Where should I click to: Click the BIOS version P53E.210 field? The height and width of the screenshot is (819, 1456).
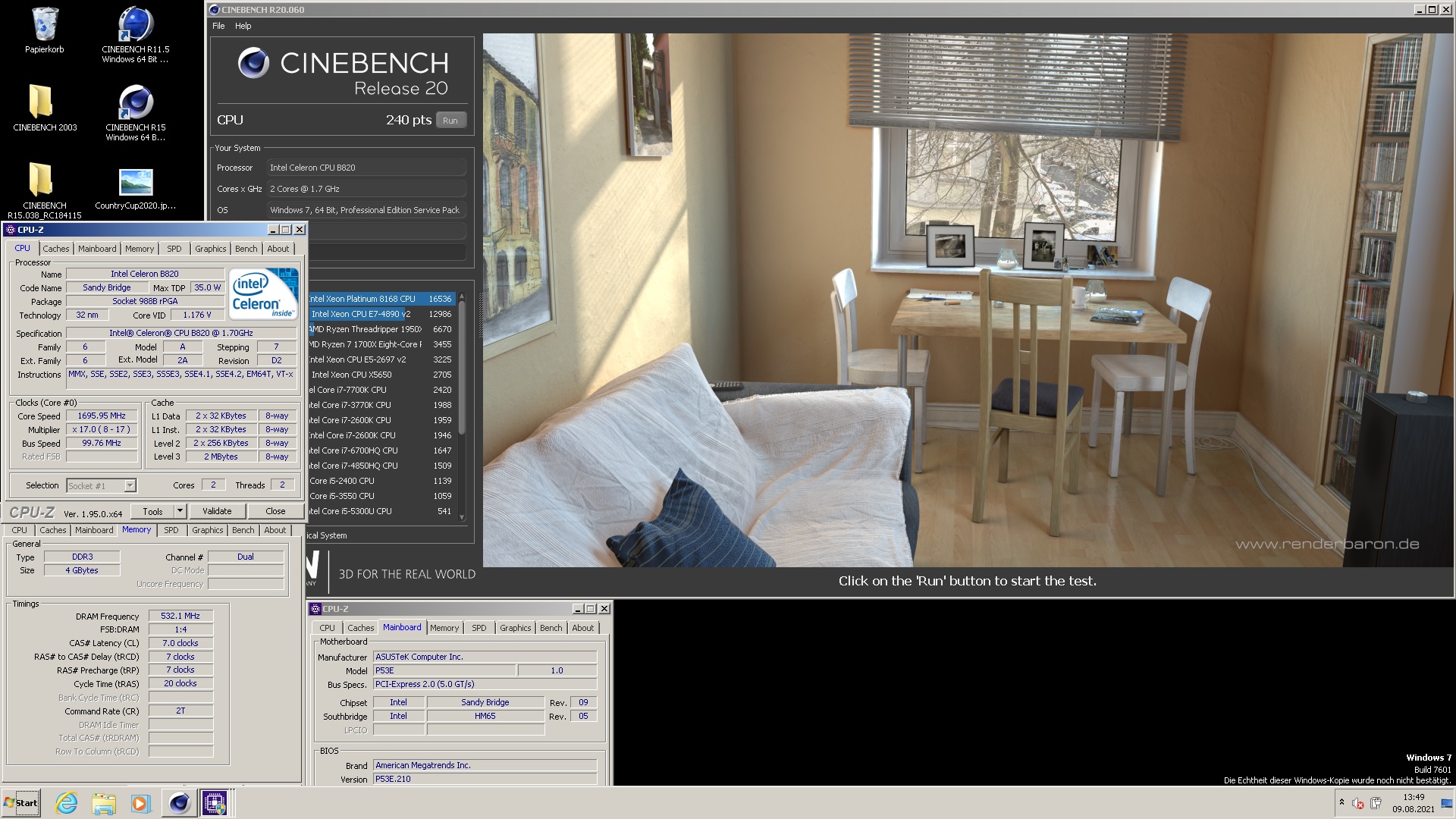tap(485, 779)
